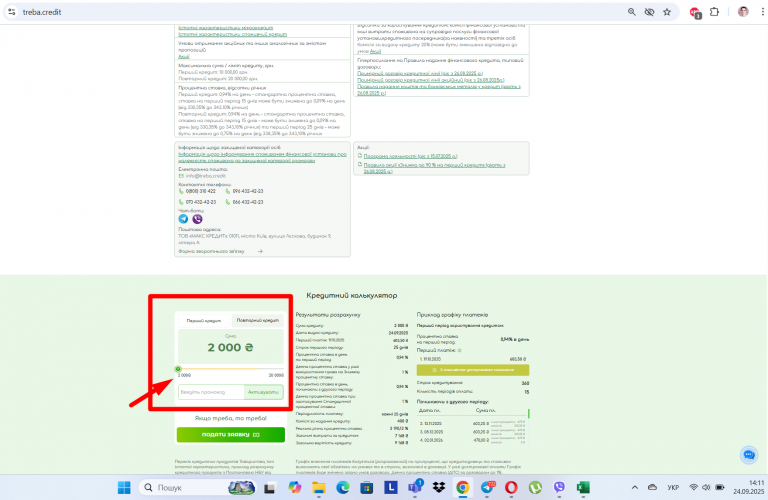
Task: Click phone number 066 432-42-23
Action: click(x=248, y=202)
